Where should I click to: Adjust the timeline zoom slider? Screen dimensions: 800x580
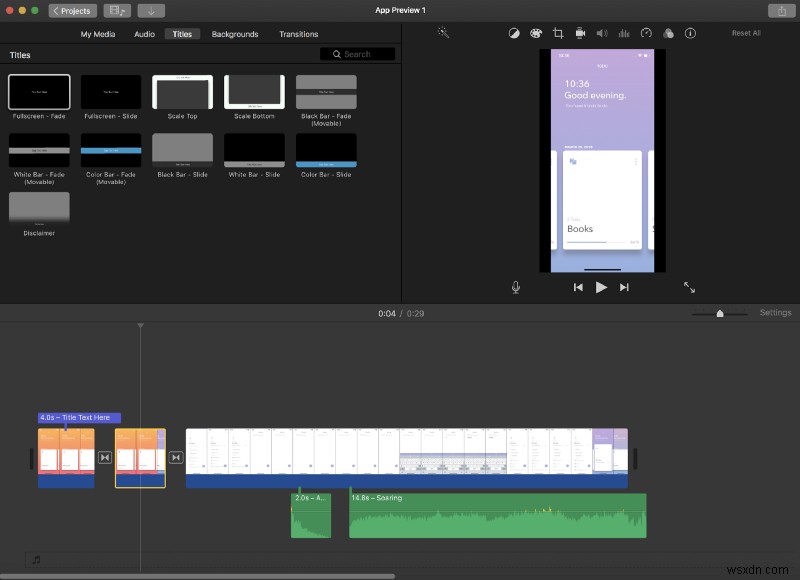pyautogui.click(x=720, y=312)
